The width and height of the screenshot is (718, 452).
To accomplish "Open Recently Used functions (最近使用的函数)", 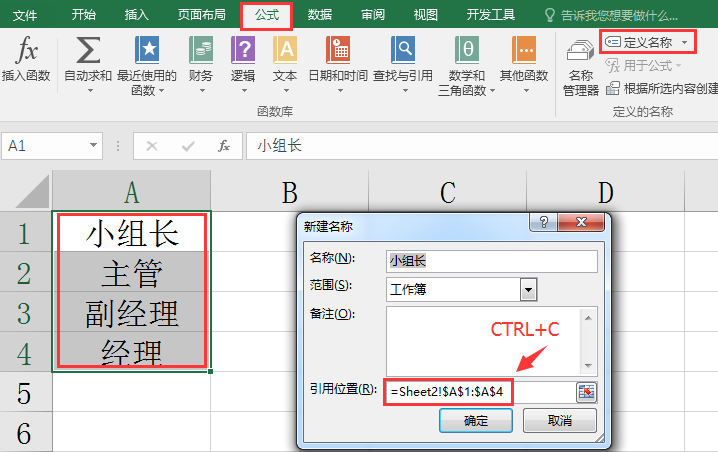I will [x=147, y=65].
